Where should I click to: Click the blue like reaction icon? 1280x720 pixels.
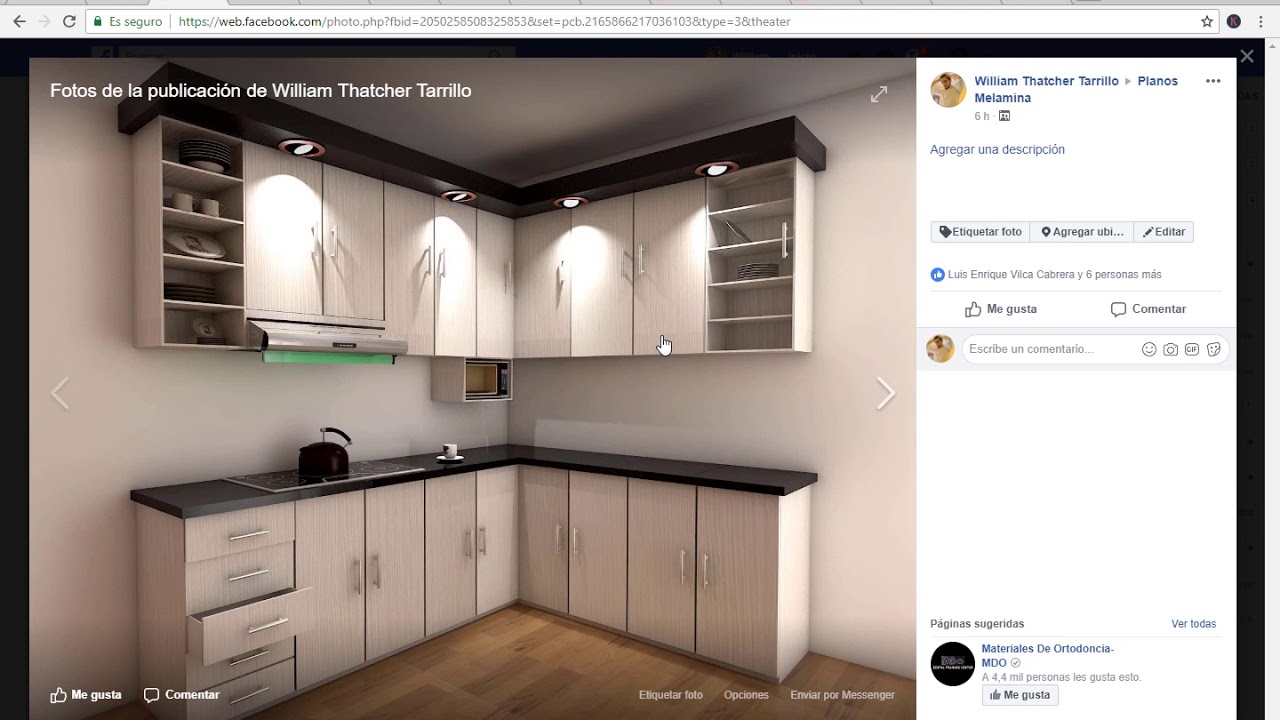[937, 274]
